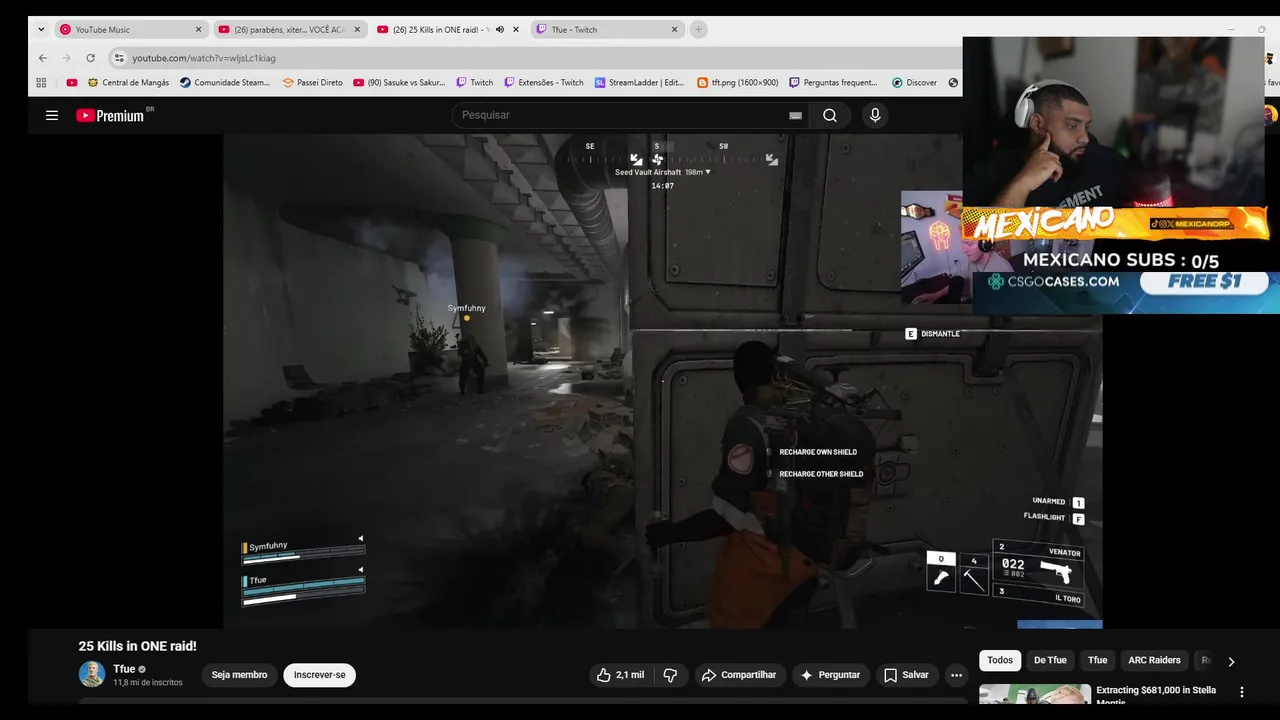Reload the page with the refresh icon

tap(90, 58)
